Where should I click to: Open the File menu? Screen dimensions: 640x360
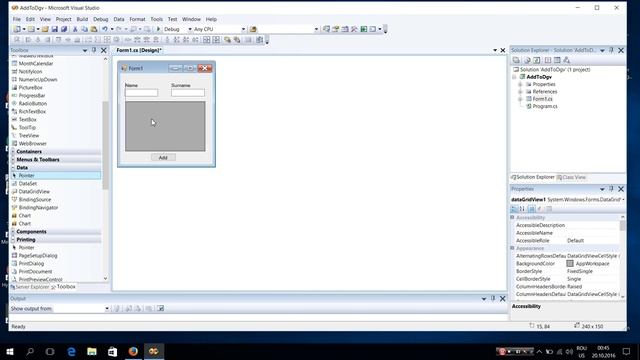coord(17,19)
